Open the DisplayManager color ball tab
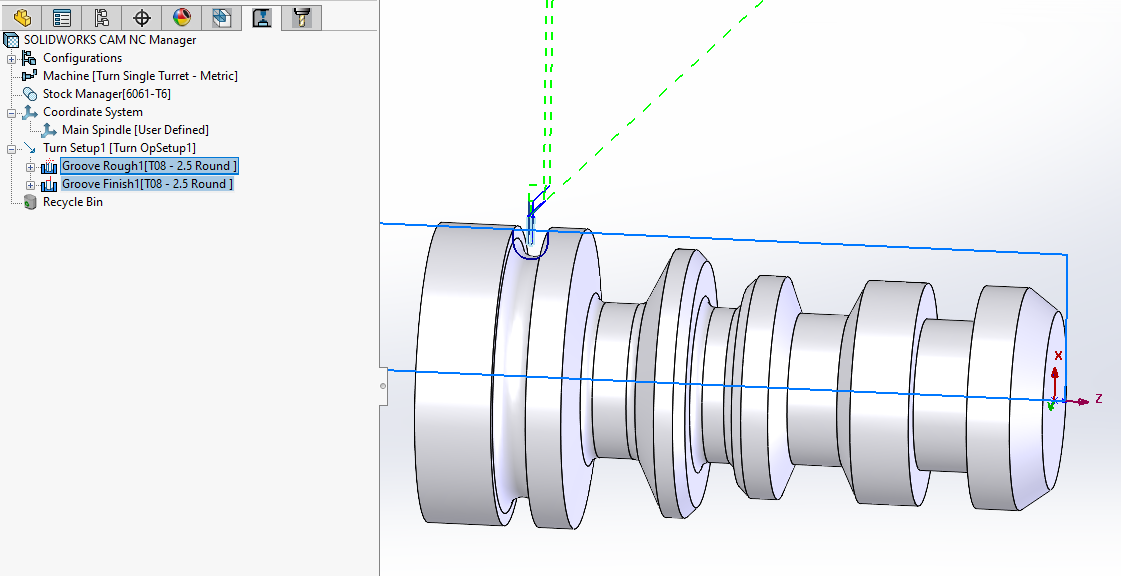Viewport: 1121px width, 576px height. [x=181, y=17]
